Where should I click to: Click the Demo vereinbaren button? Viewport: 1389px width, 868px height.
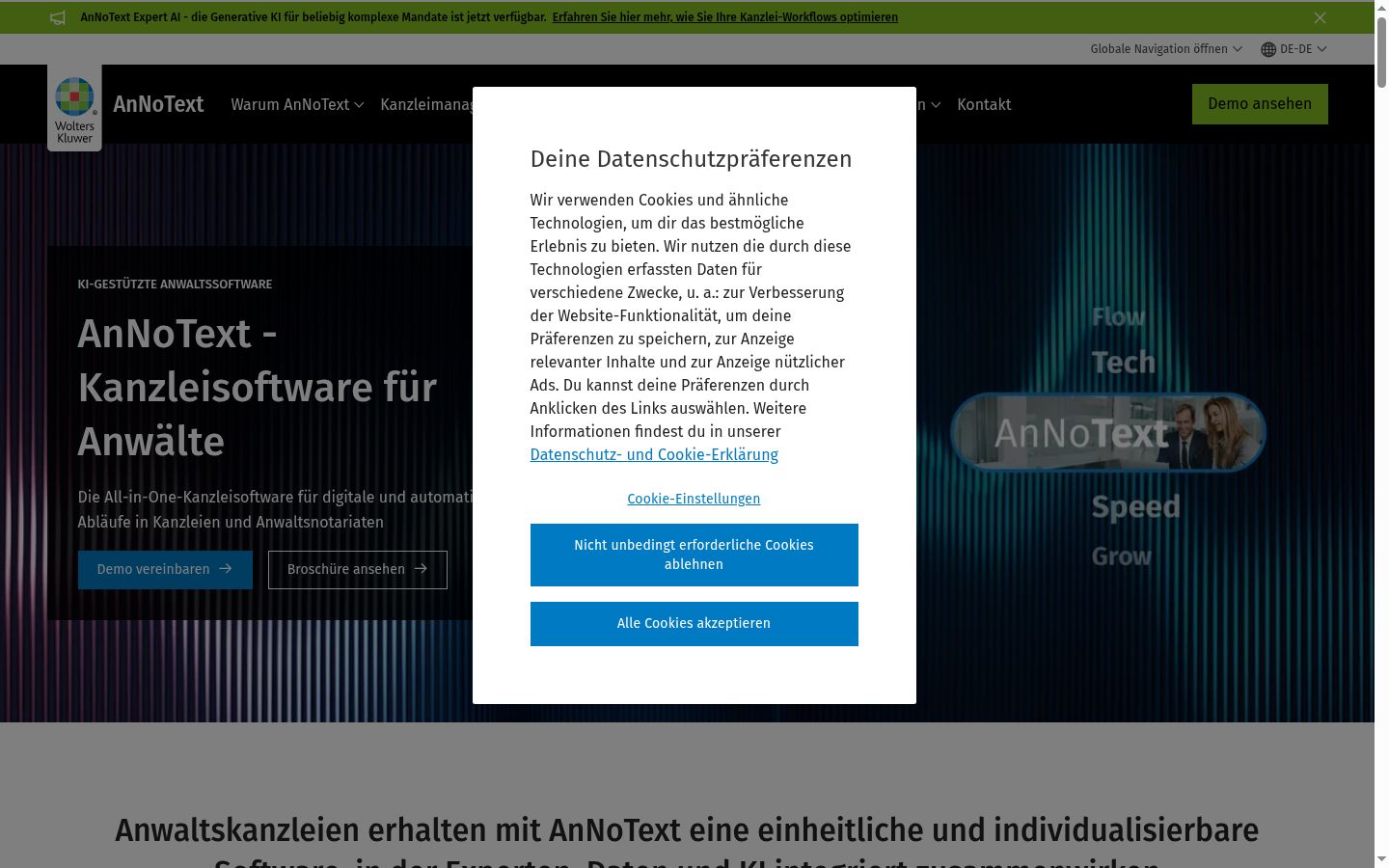[165, 570]
